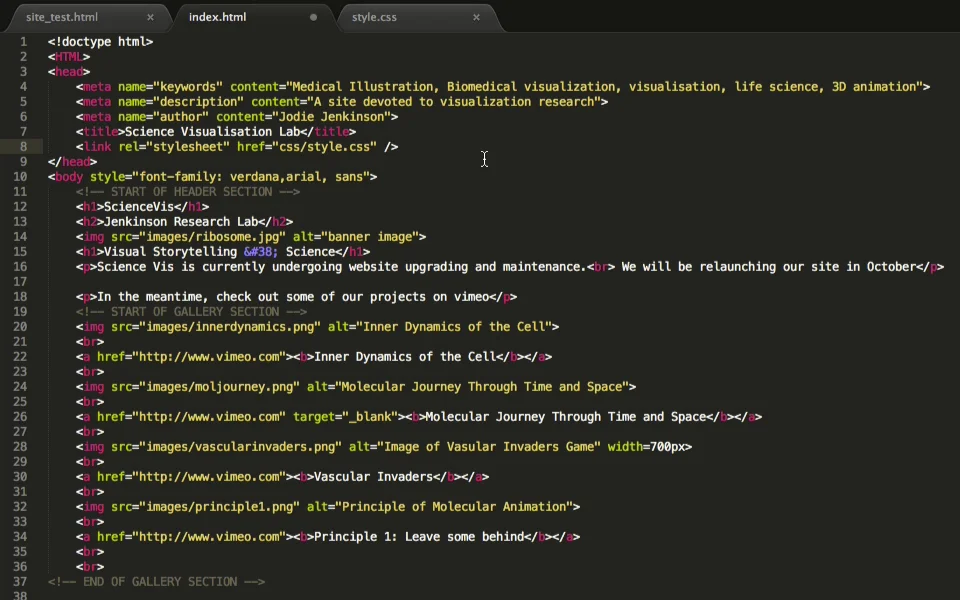Click the 'START OF GALLERY SECTION' comment
The width and height of the screenshot is (960, 600).
pyautogui.click(x=191, y=312)
